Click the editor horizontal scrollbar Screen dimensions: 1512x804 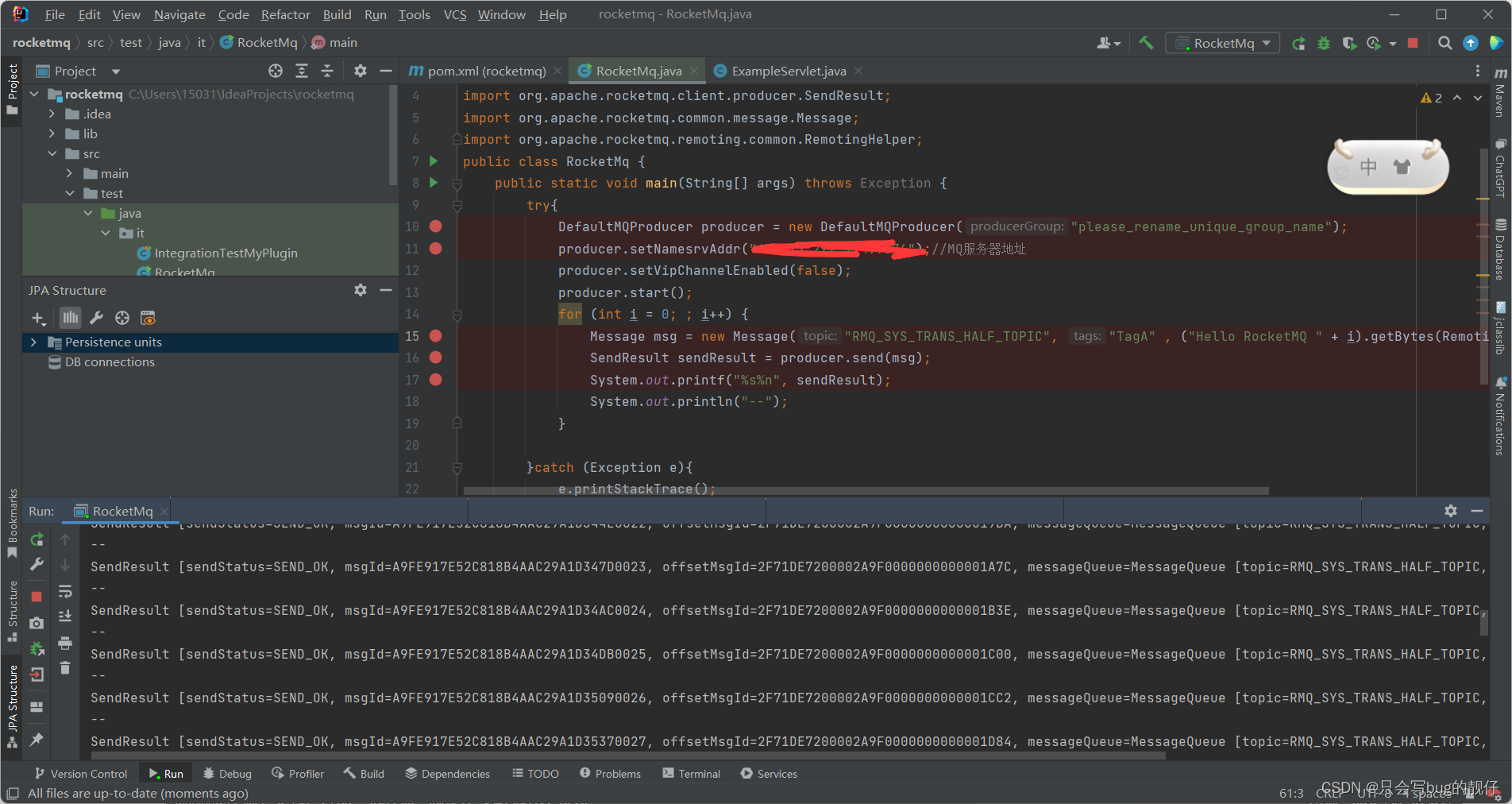(x=866, y=491)
